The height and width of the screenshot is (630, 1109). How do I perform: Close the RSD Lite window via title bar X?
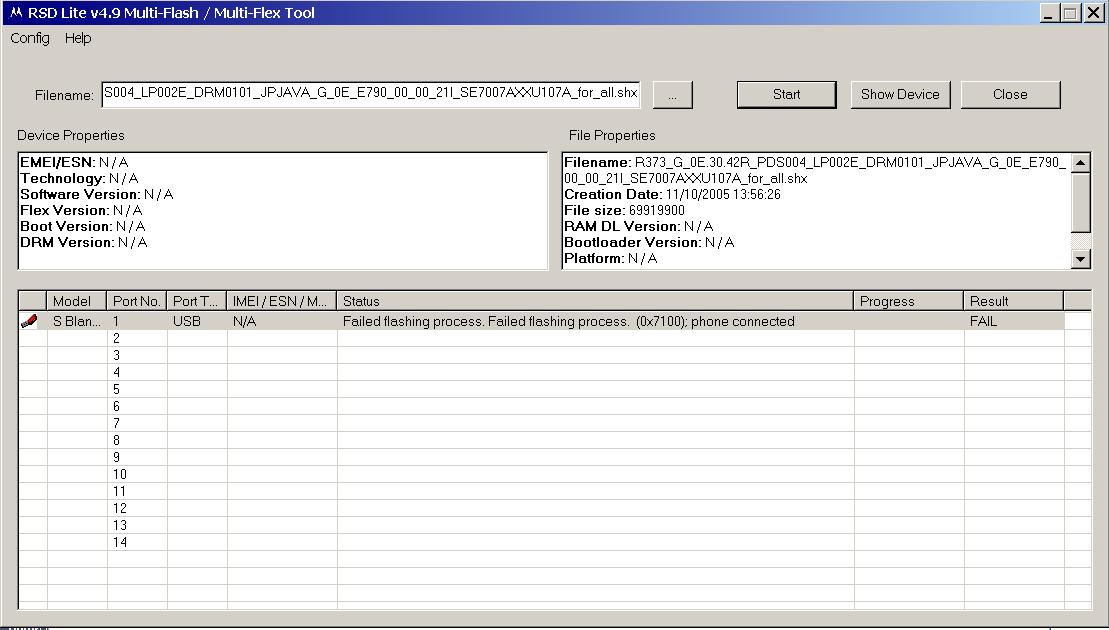[1093, 13]
